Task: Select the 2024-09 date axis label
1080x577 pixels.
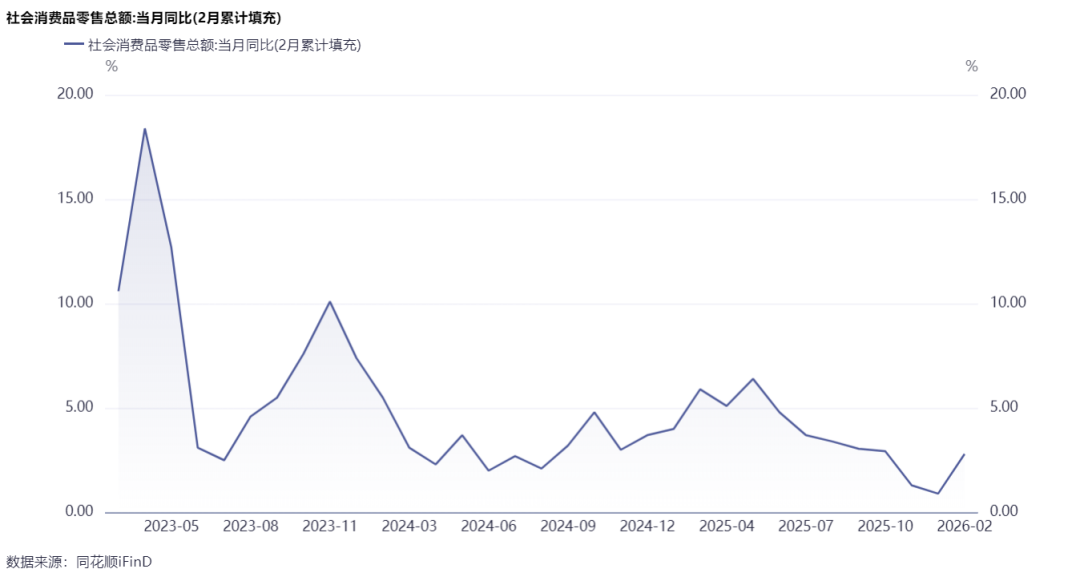Action: 568,527
